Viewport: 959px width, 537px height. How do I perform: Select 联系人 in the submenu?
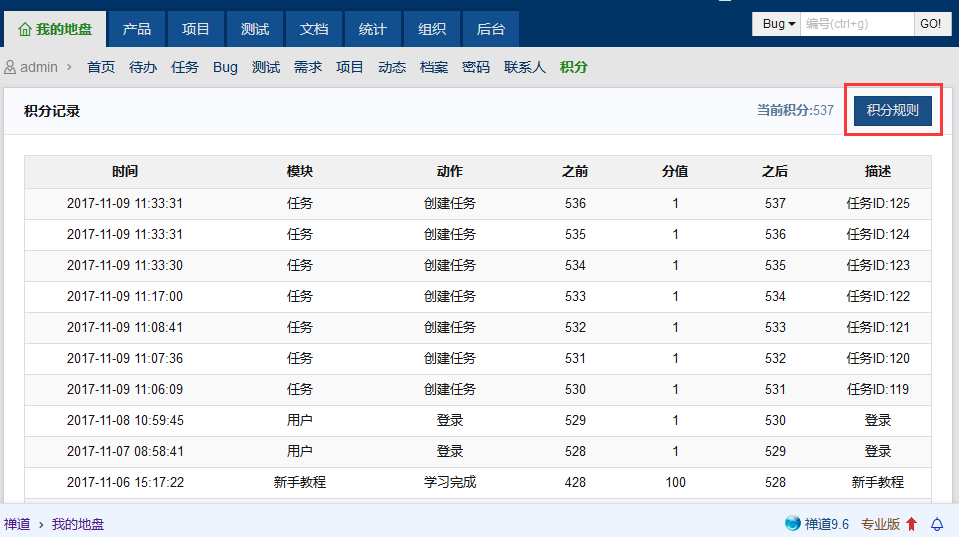point(525,68)
